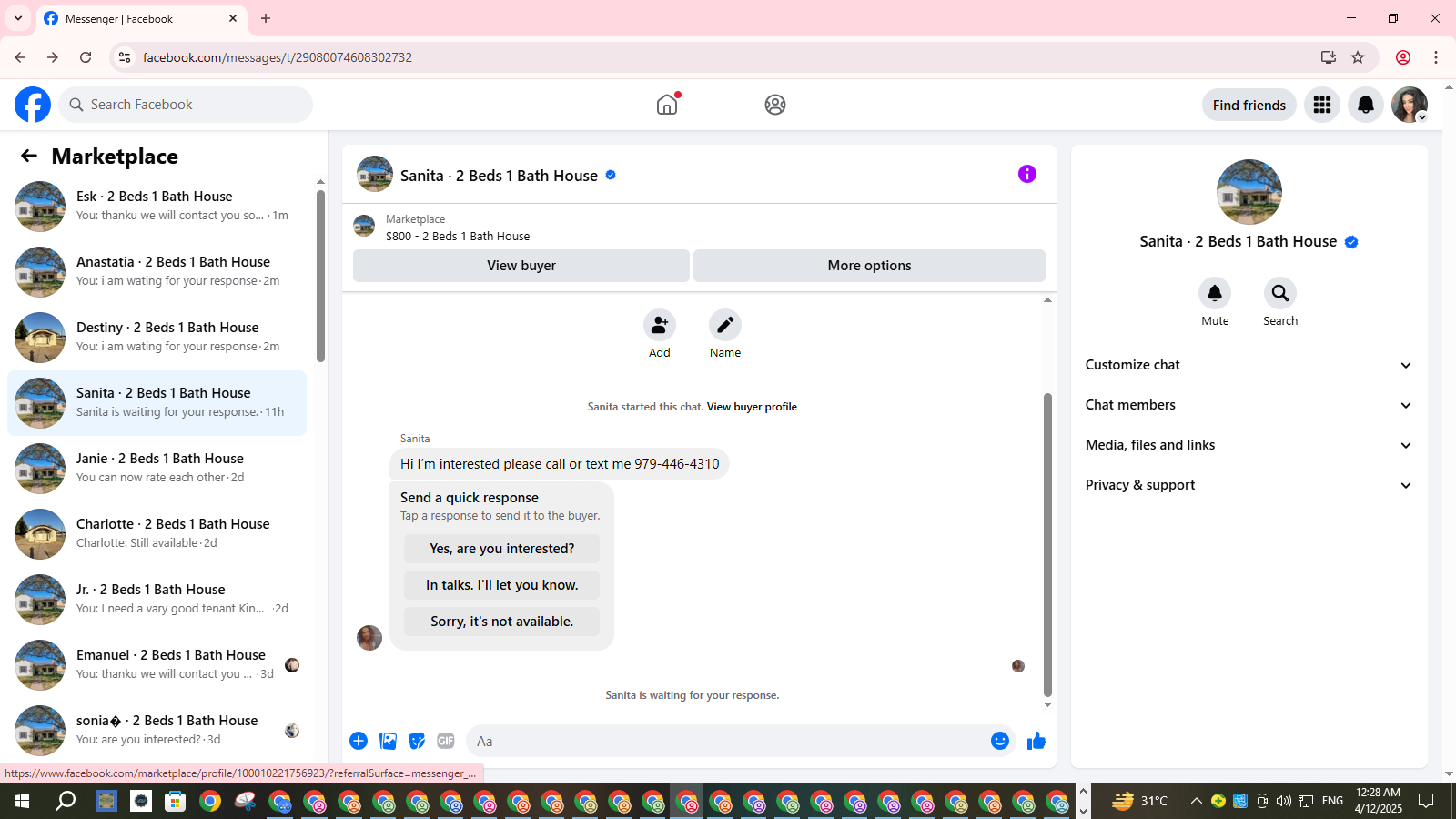Screen dimensions: 1456x819
Task: Expand Chat members section
Action: (x=1249, y=405)
